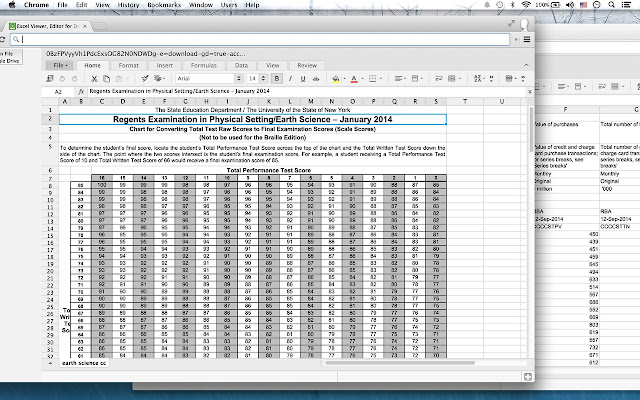Image resolution: width=640 pixels, height=400 pixels.
Task: Expand the formula bar
Action: pos(529,92)
